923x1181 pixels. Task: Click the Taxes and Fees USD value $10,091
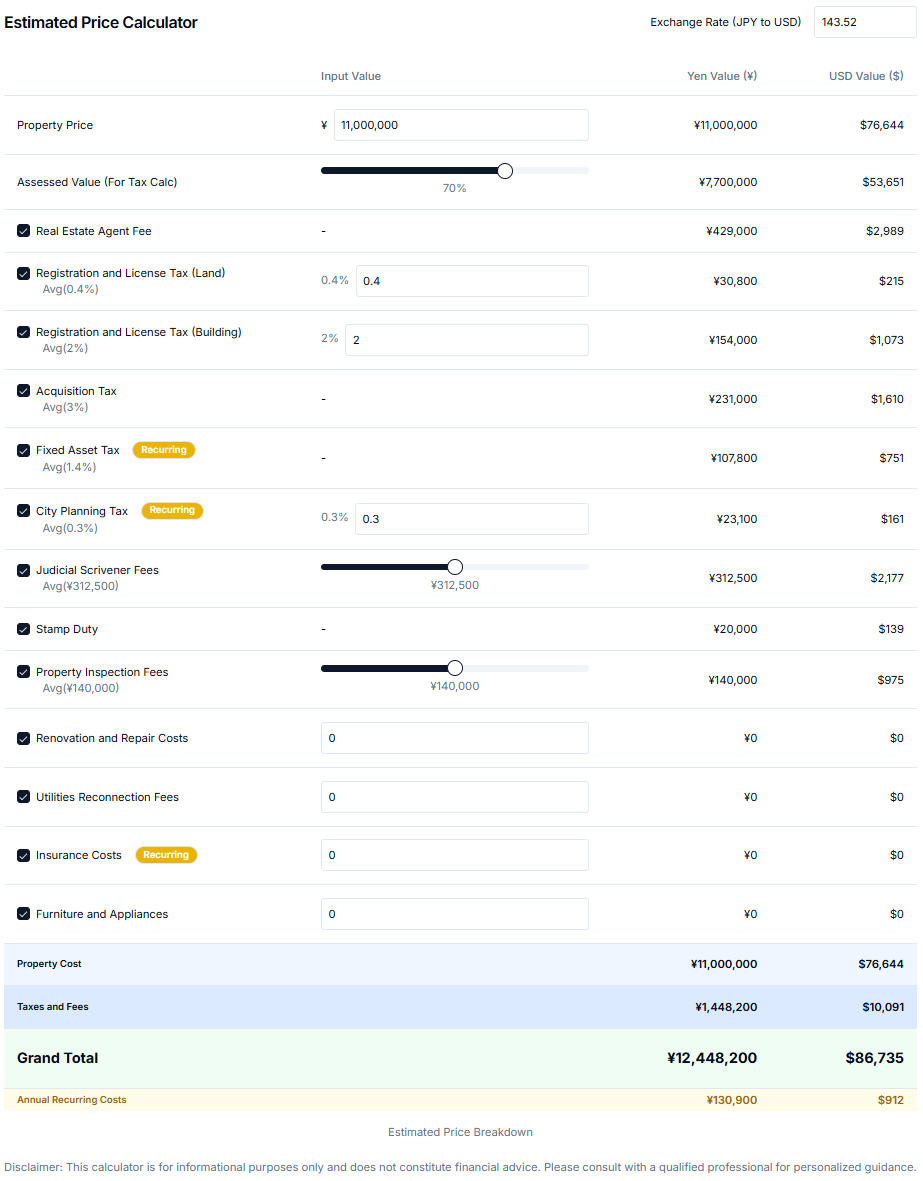883,1007
